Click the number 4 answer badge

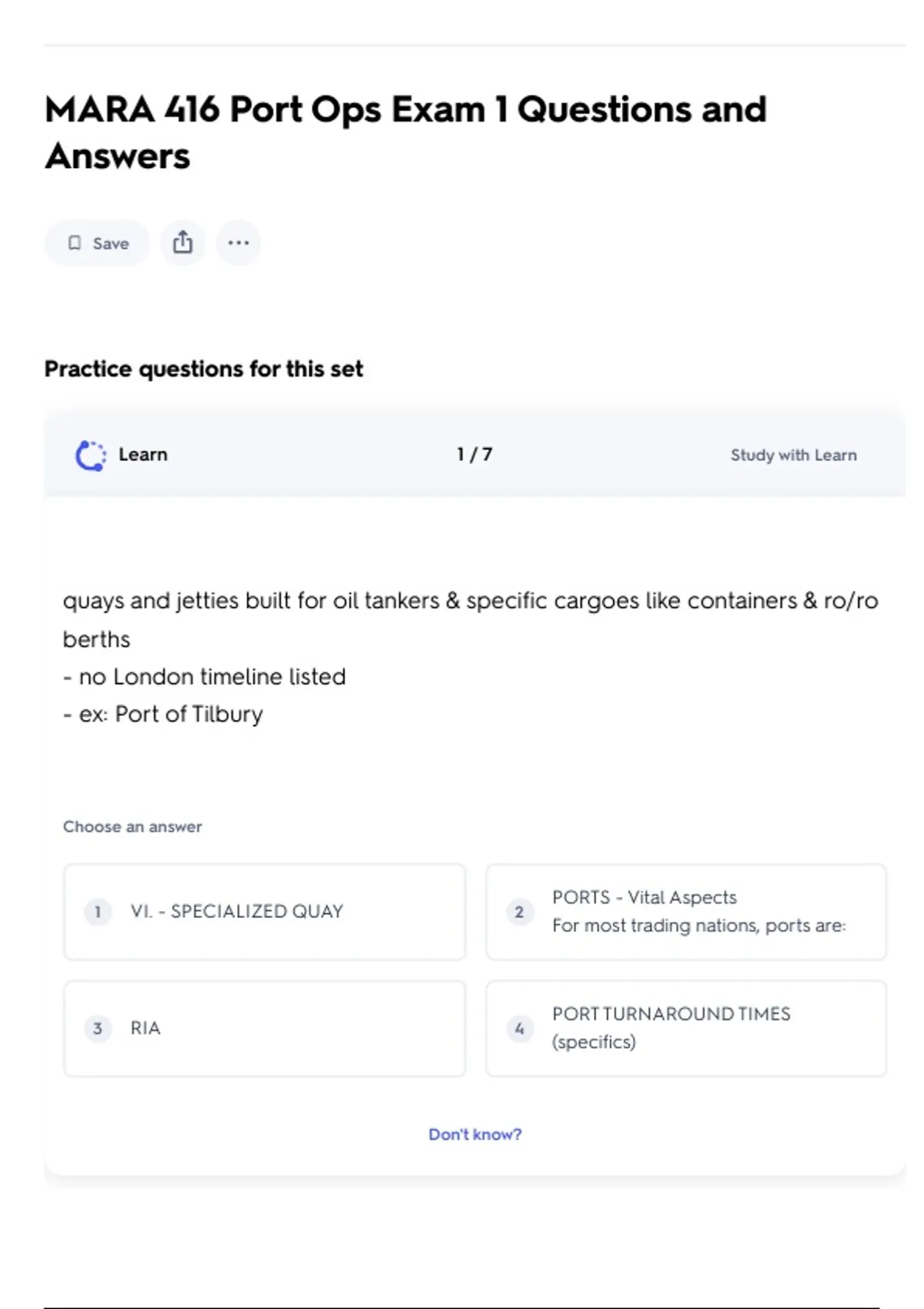[x=520, y=1028]
